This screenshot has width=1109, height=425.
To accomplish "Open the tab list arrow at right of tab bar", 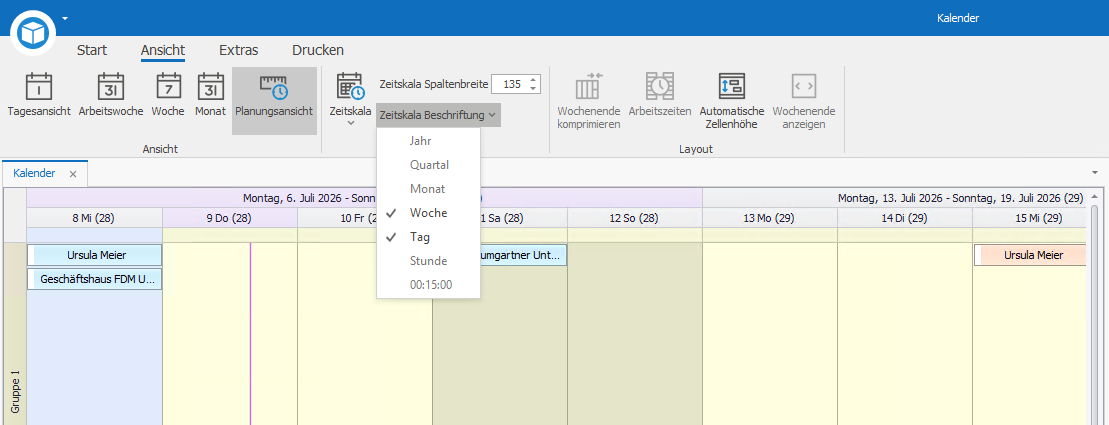I will click(1095, 173).
